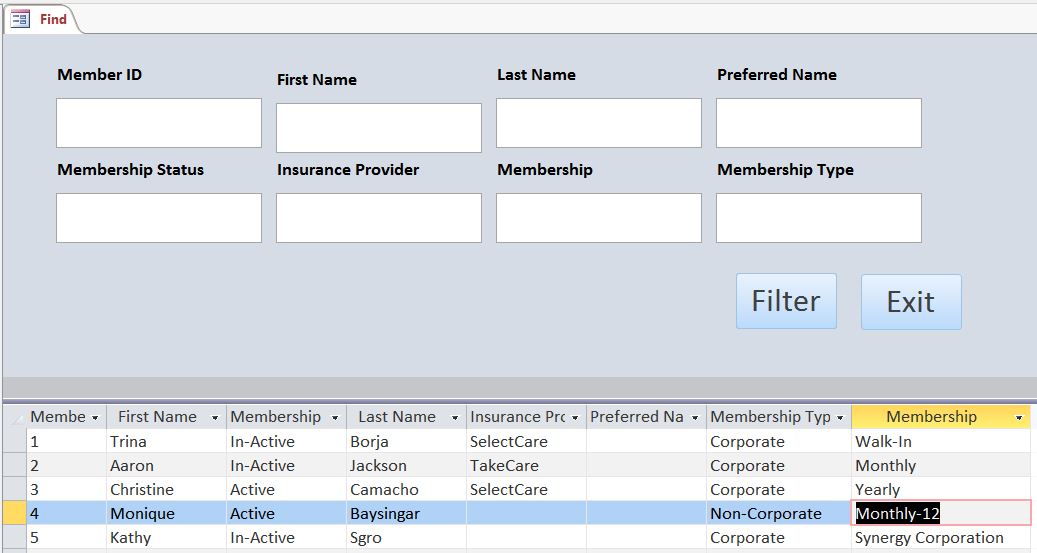Select the First Name column header
This screenshot has width=1037, height=553.
point(166,417)
